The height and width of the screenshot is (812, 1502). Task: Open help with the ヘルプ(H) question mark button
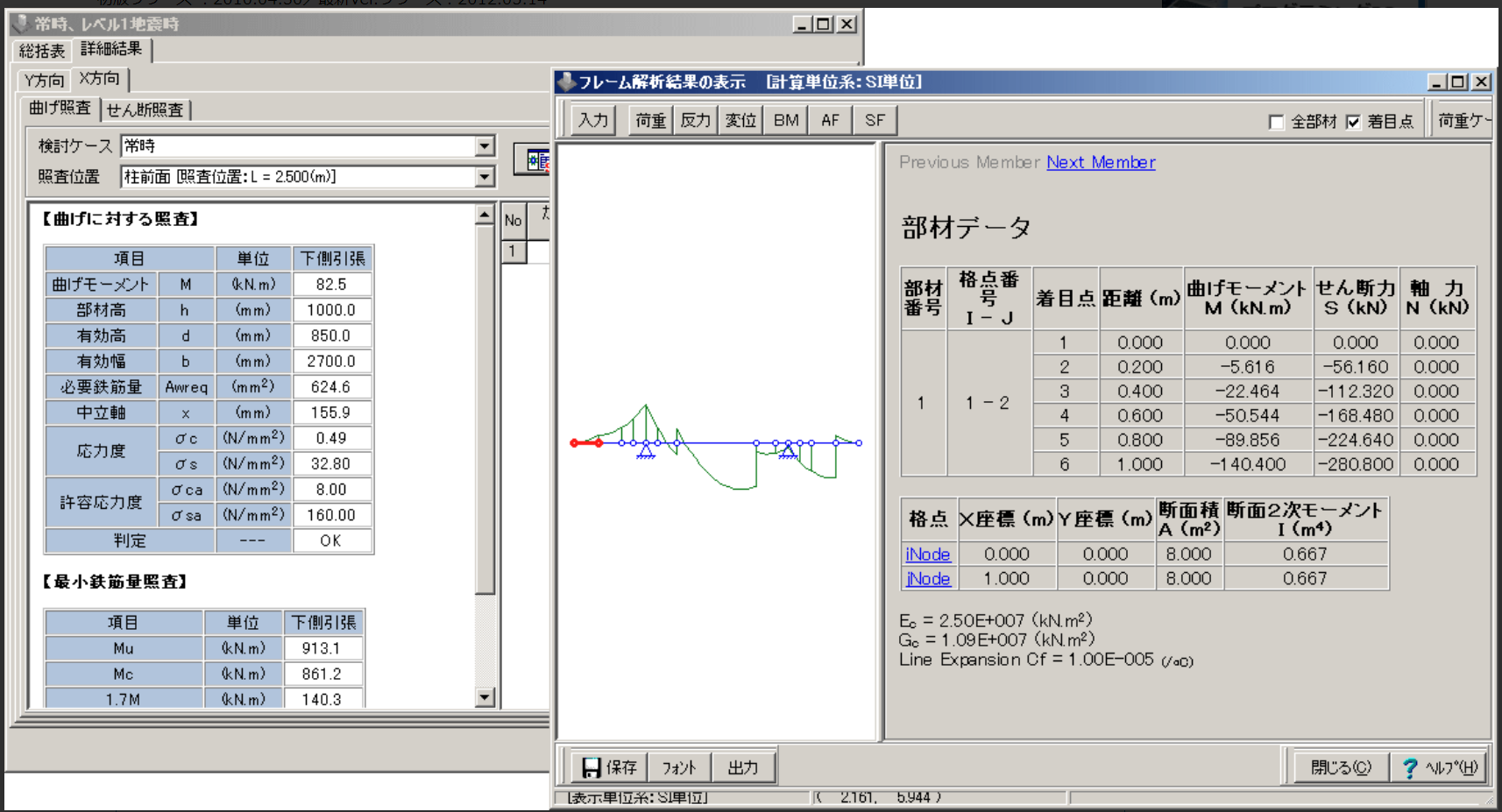(1440, 767)
